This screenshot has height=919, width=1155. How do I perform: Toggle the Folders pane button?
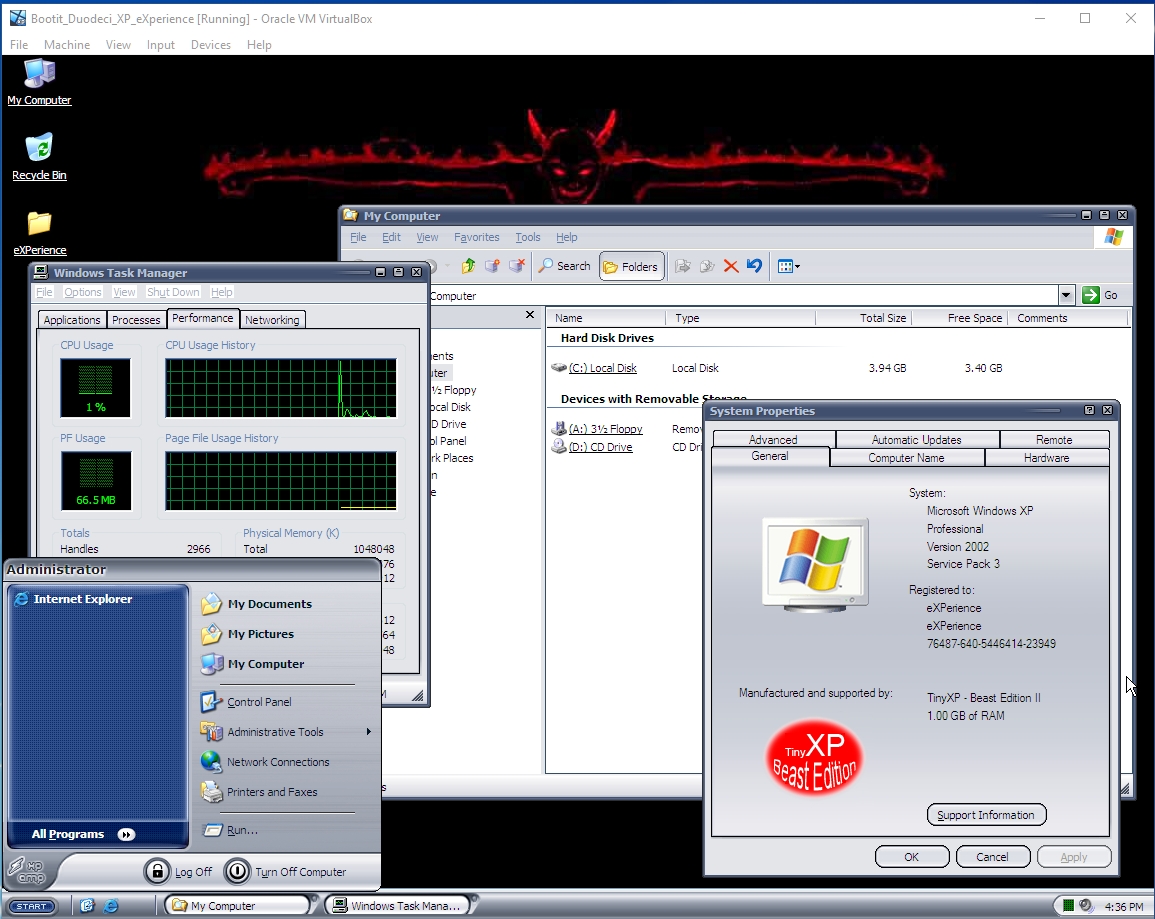(x=631, y=267)
